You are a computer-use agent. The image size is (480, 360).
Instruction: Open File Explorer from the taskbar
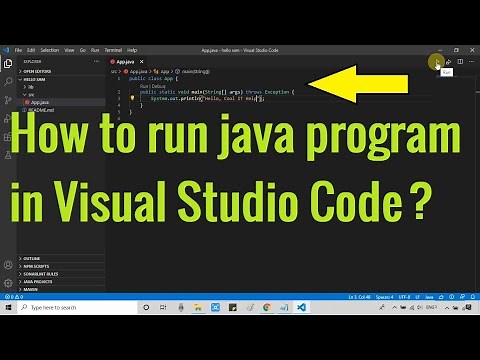pos(198,307)
